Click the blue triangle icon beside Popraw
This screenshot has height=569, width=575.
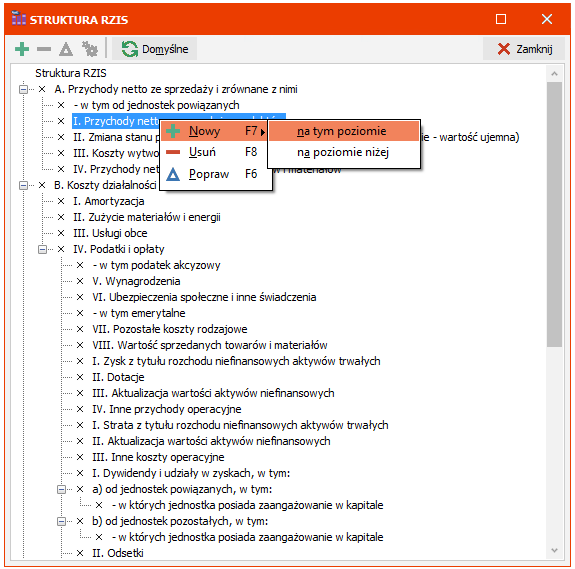tap(173, 174)
